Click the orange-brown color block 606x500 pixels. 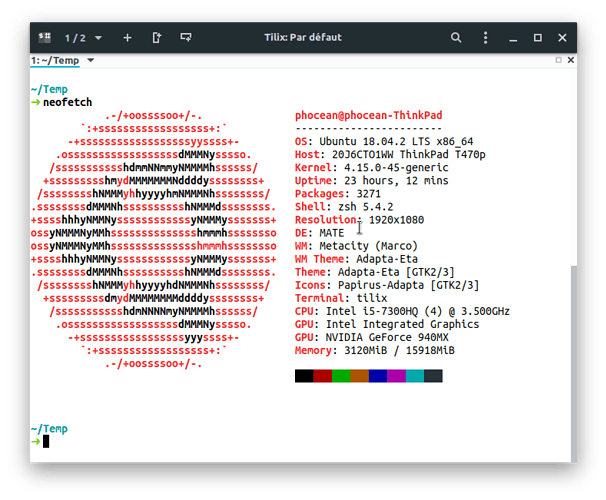(360, 376)
